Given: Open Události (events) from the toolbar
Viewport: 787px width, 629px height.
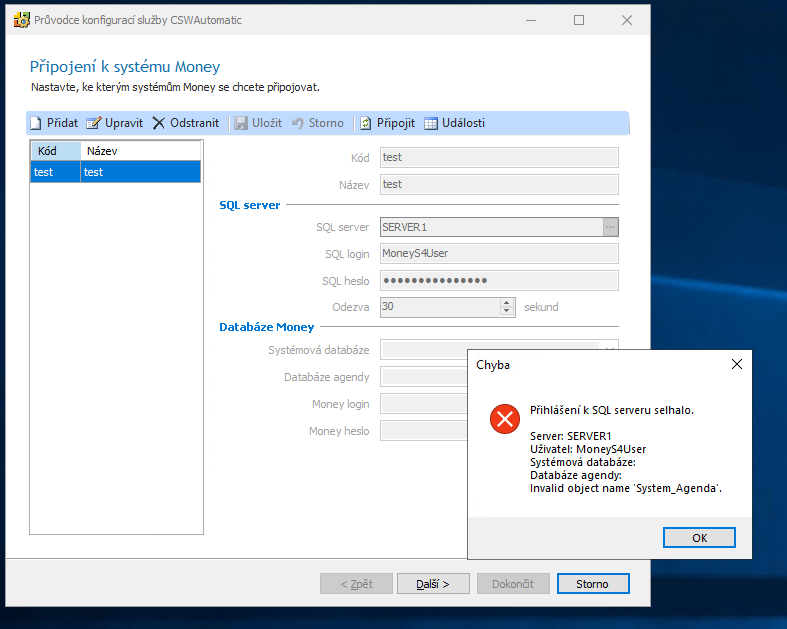Looking at the screenshot, I should click(431, 123).
